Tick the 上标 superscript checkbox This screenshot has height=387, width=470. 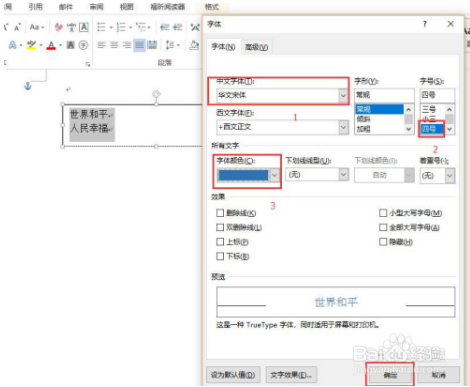click(x=220, y=242)
